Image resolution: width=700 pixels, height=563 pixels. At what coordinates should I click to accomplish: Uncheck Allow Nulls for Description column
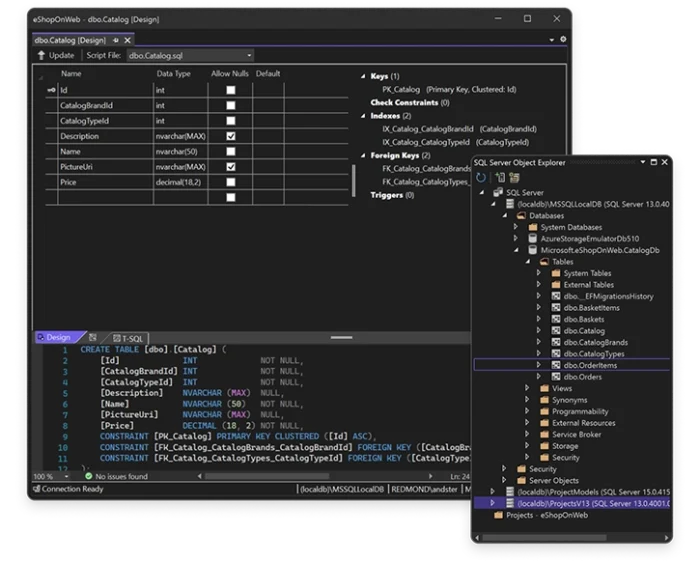pos(231,136)
